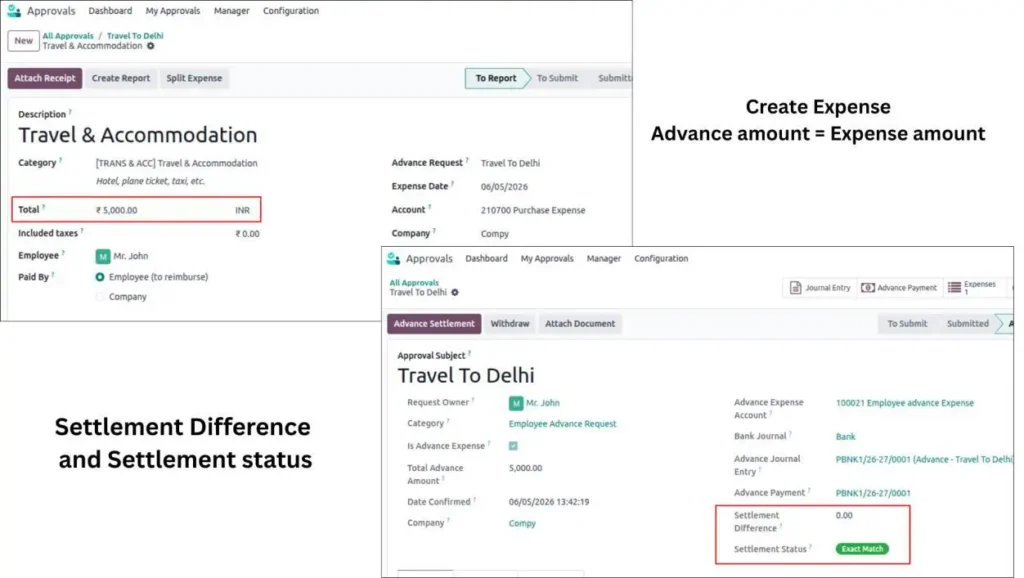Open the gear settings icon beside Travel & Accommodation breadcrumb
Viewport: 1024px width, 578px height.
click(151, 46)
